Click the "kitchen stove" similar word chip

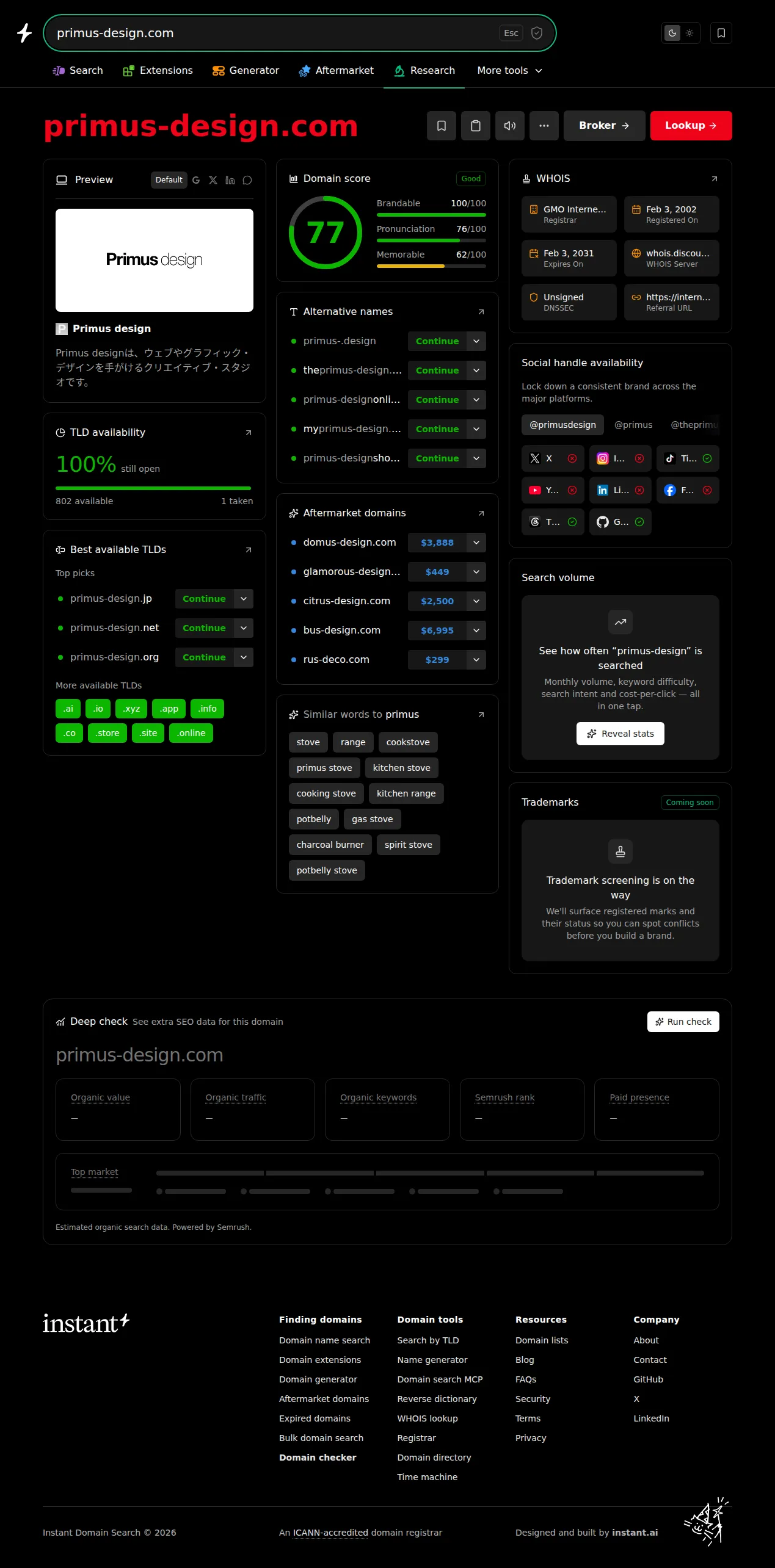tap(402, 768)
